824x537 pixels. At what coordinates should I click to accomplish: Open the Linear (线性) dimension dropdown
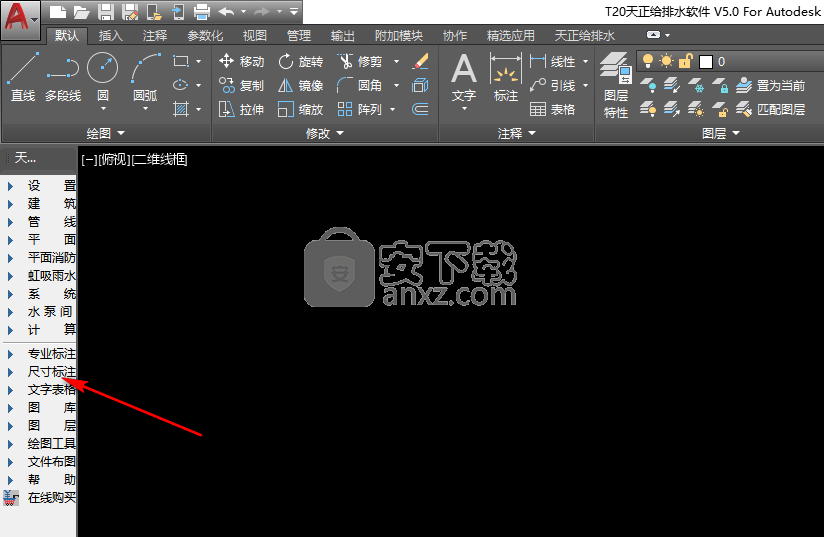click(585, 61)
